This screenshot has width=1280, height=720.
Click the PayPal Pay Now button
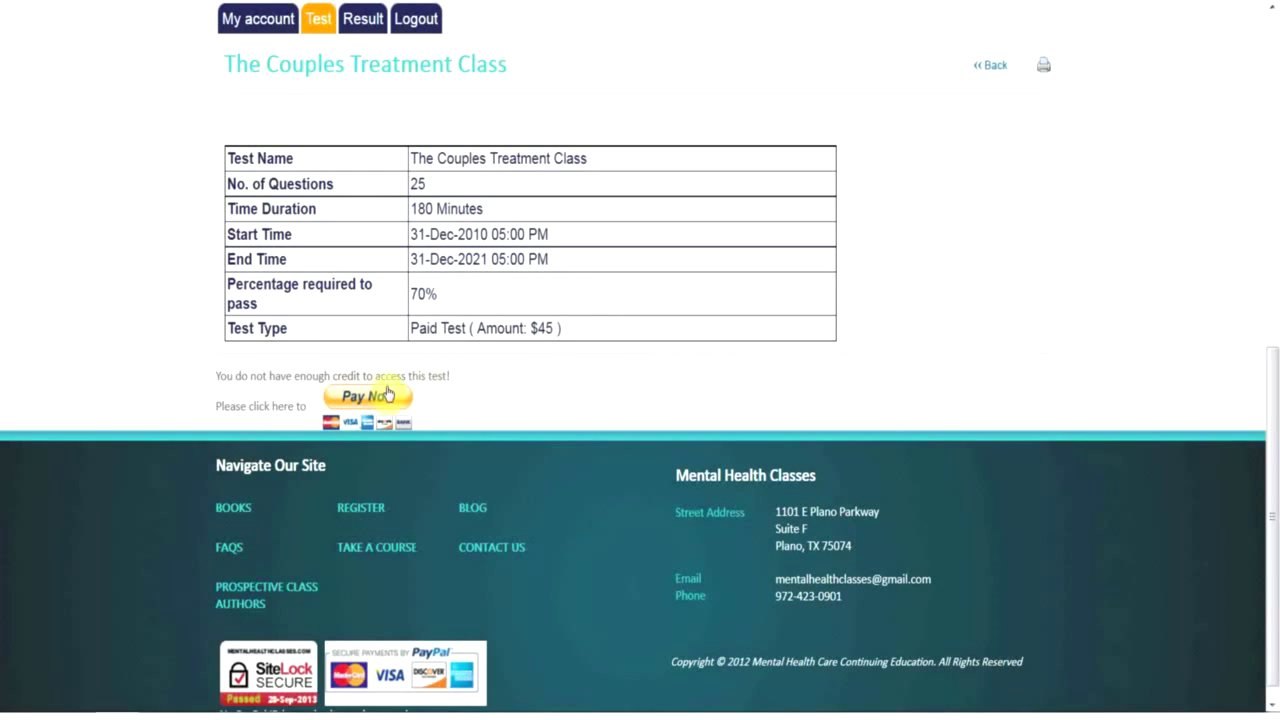(x=368, y=396)
